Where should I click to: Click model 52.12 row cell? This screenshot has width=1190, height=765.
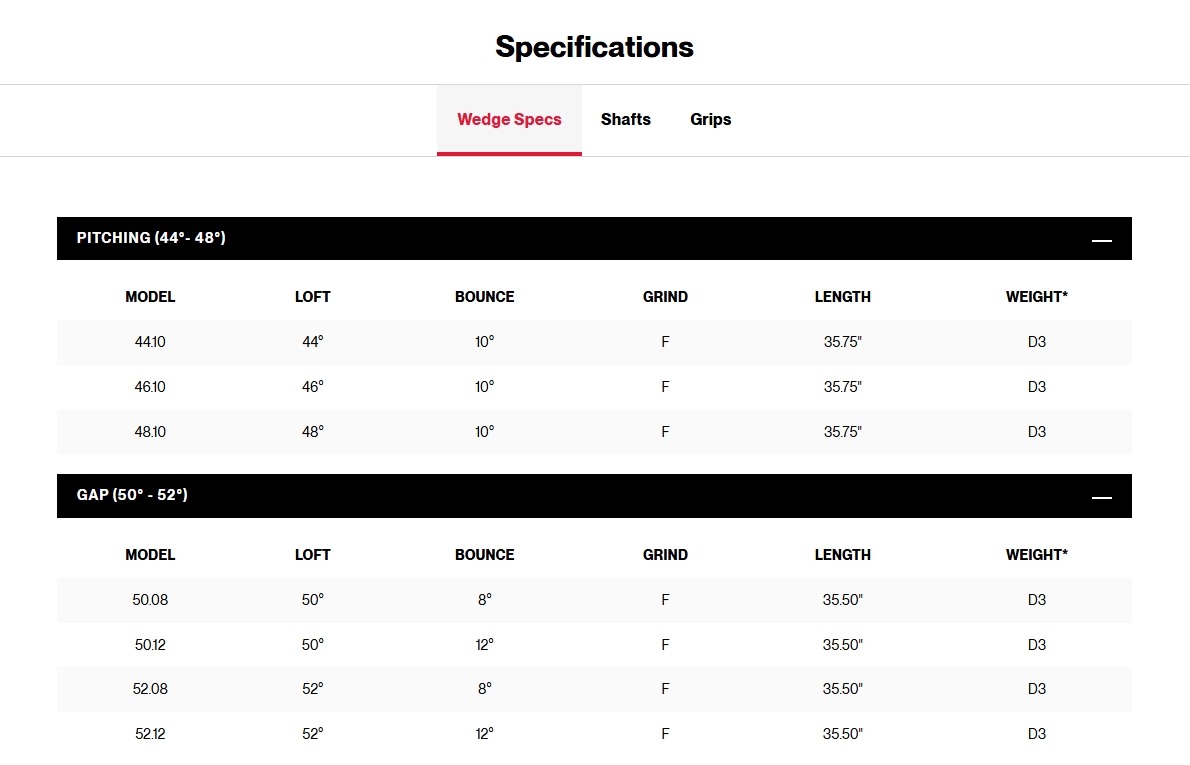[150, 734]
